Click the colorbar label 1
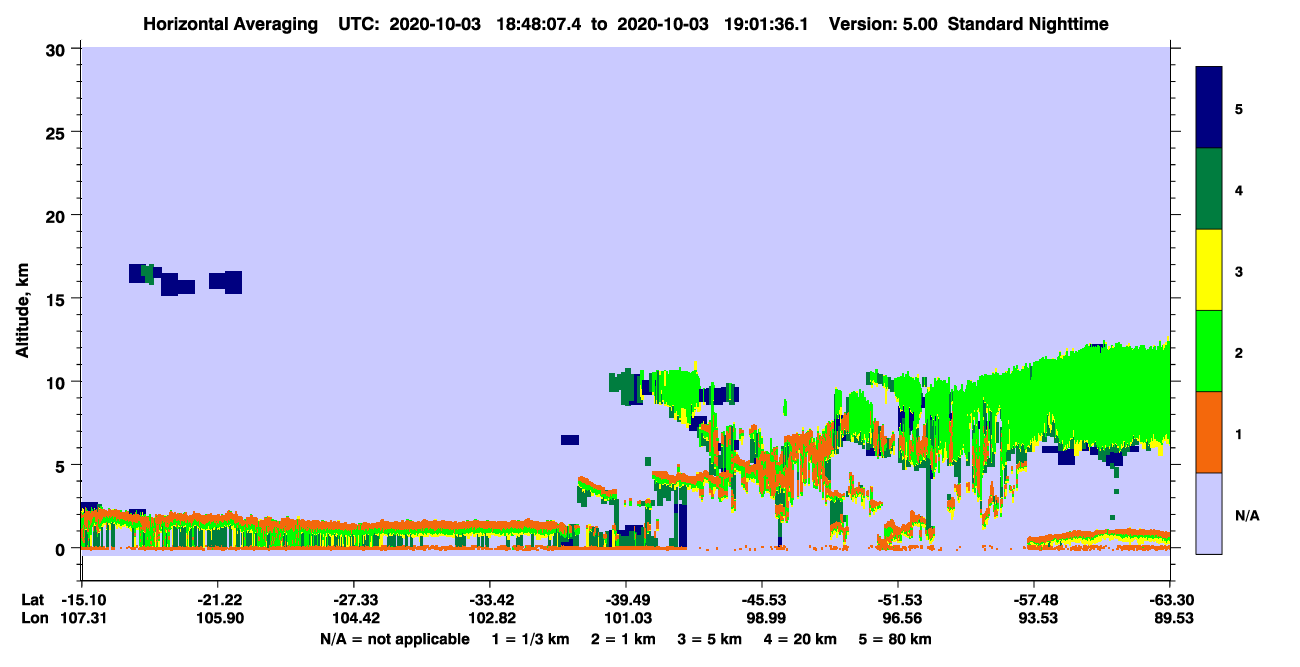 (1239, 434)
